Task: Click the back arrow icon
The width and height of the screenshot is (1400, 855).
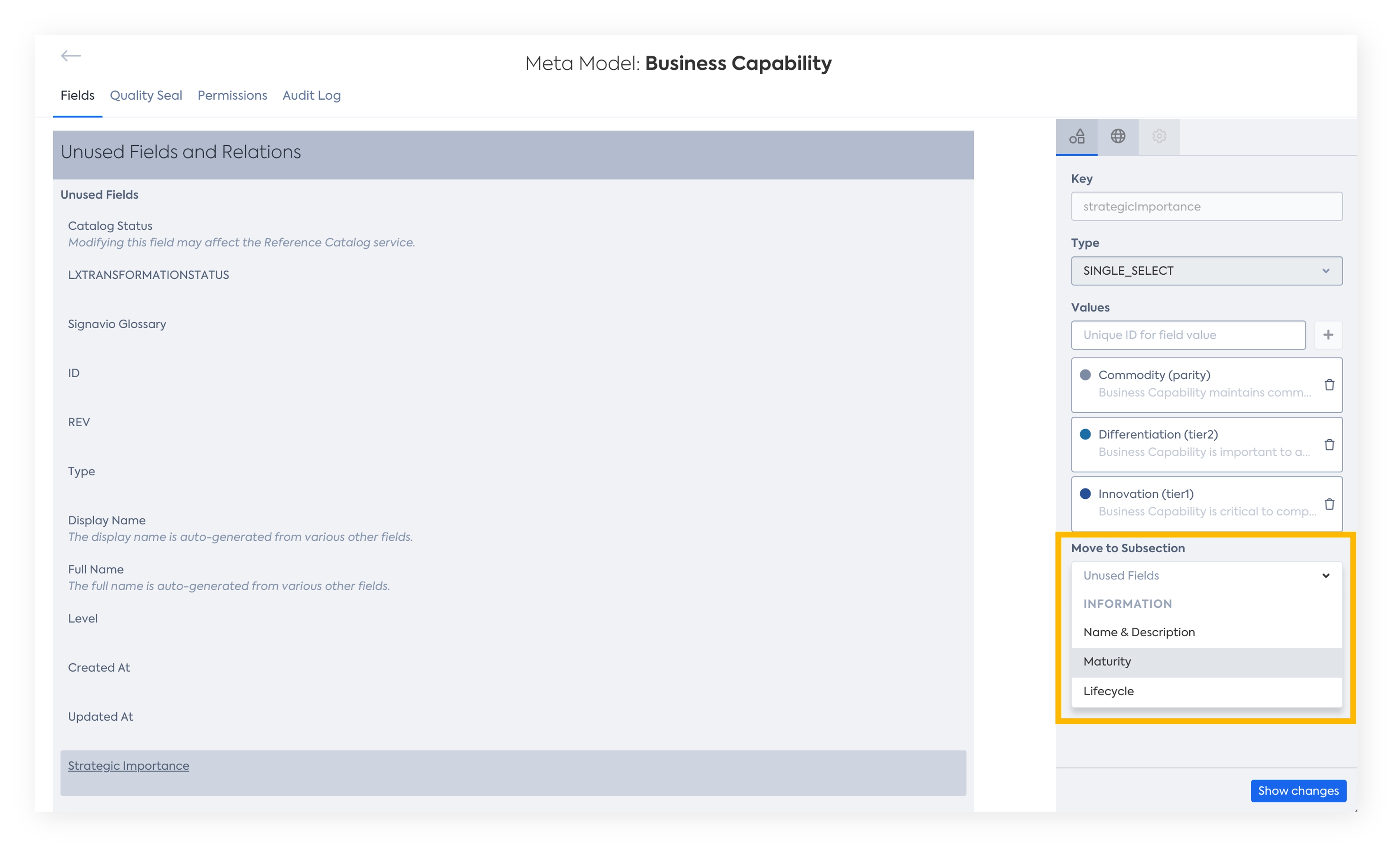Action: 71,56
